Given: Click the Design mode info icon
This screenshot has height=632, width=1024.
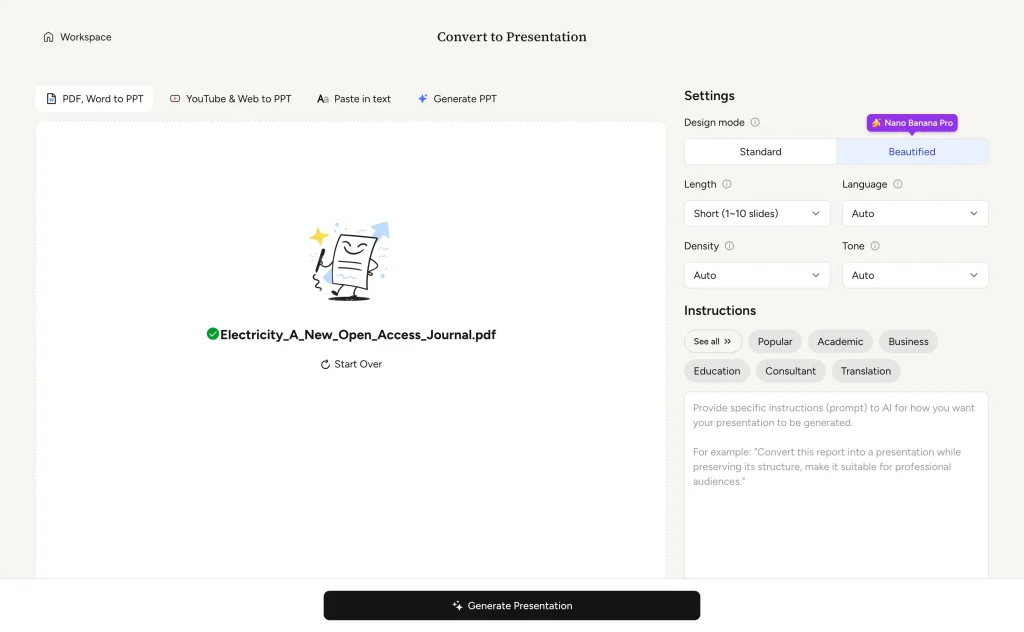Looking at the screenshot, I should [755, 122].
